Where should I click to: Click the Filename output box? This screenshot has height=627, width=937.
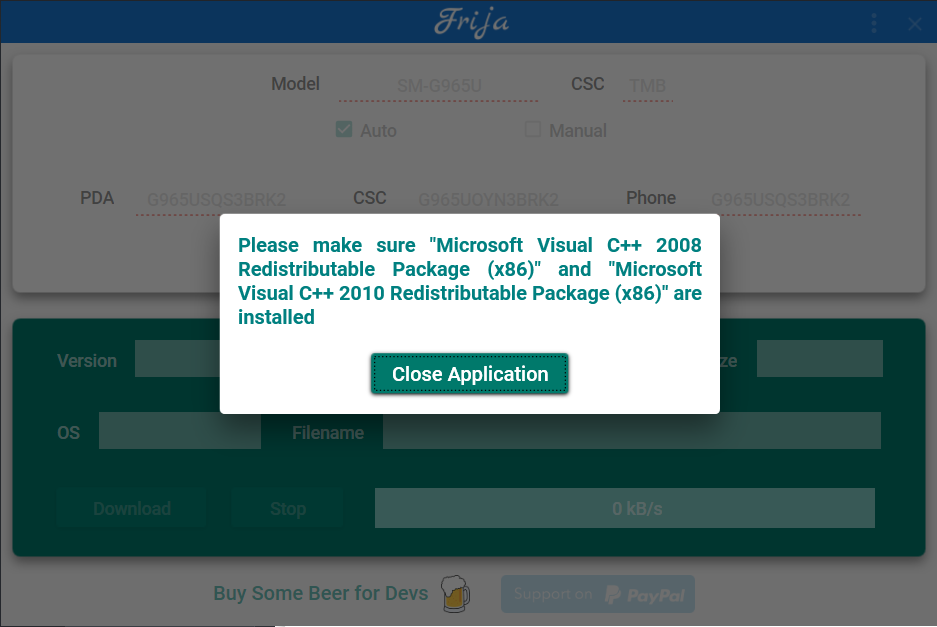click(x=632, y=430)
